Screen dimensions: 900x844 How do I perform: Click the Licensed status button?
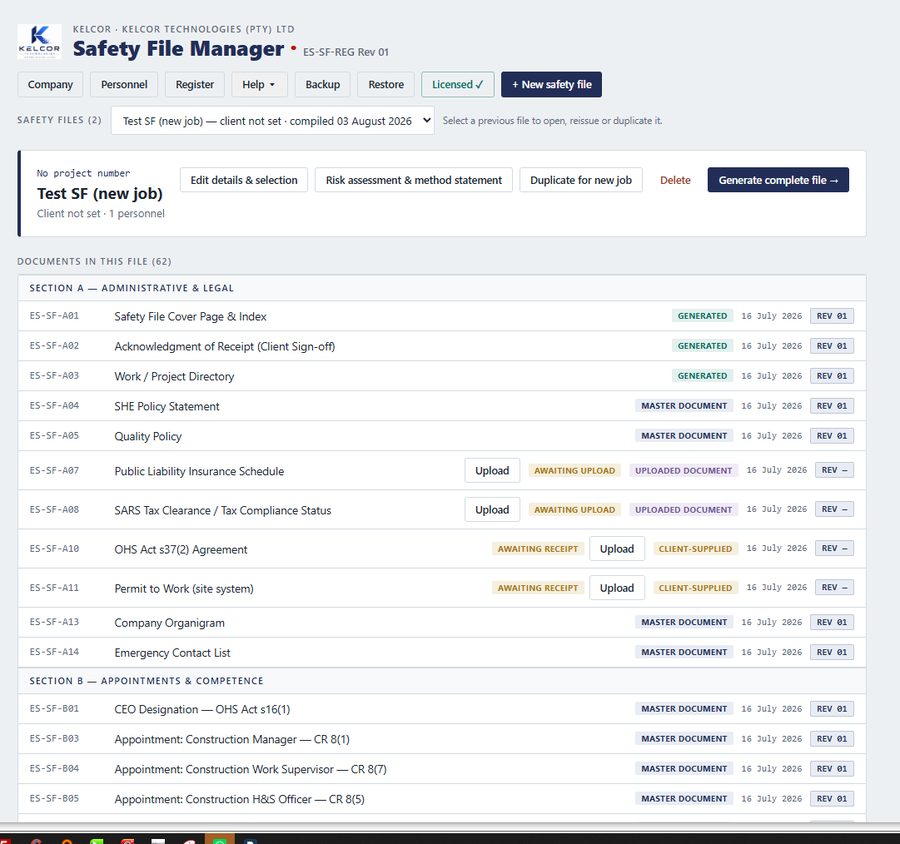pos(457,84)
